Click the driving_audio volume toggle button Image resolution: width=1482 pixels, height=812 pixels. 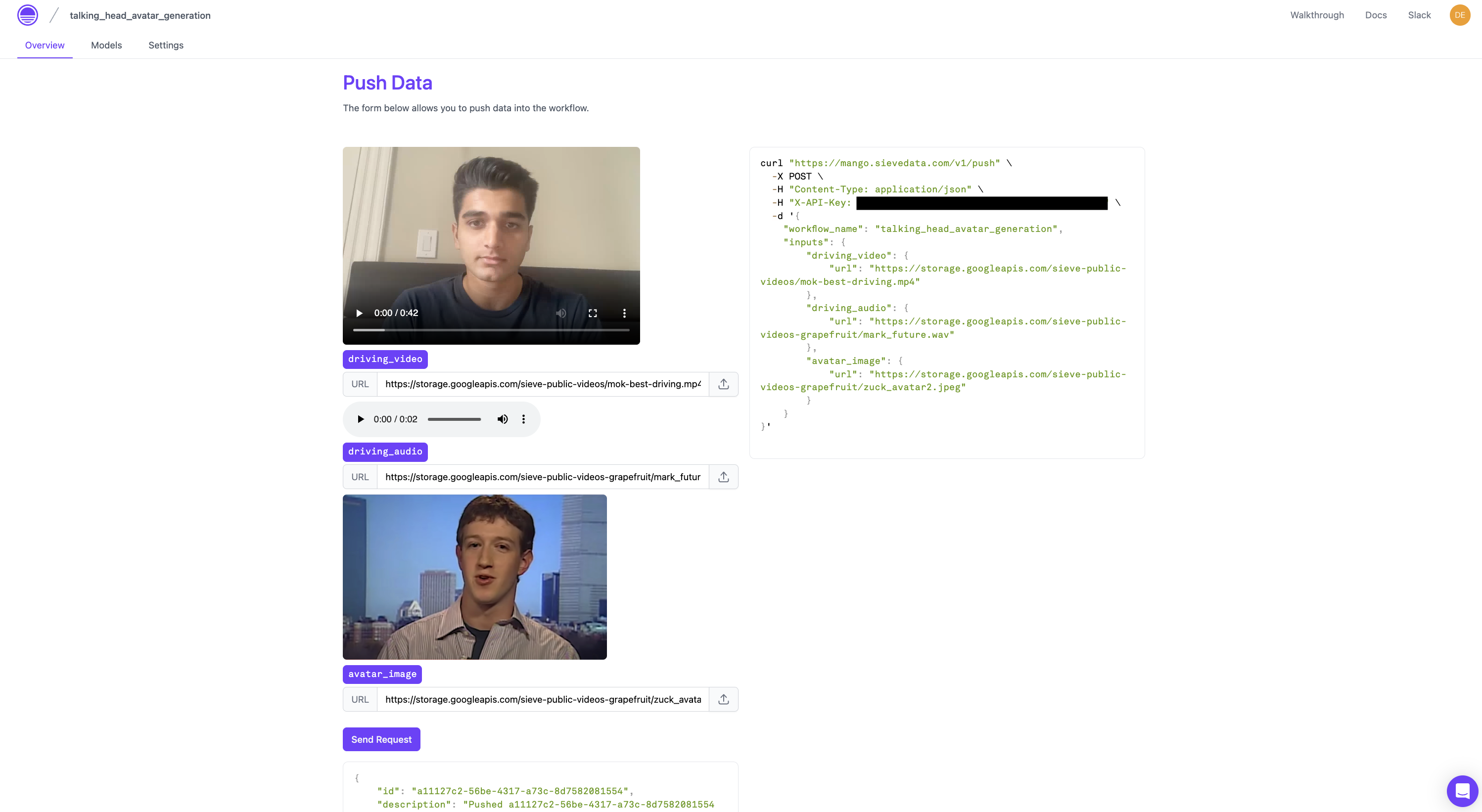pyautogui.click(x=501, y=419)
